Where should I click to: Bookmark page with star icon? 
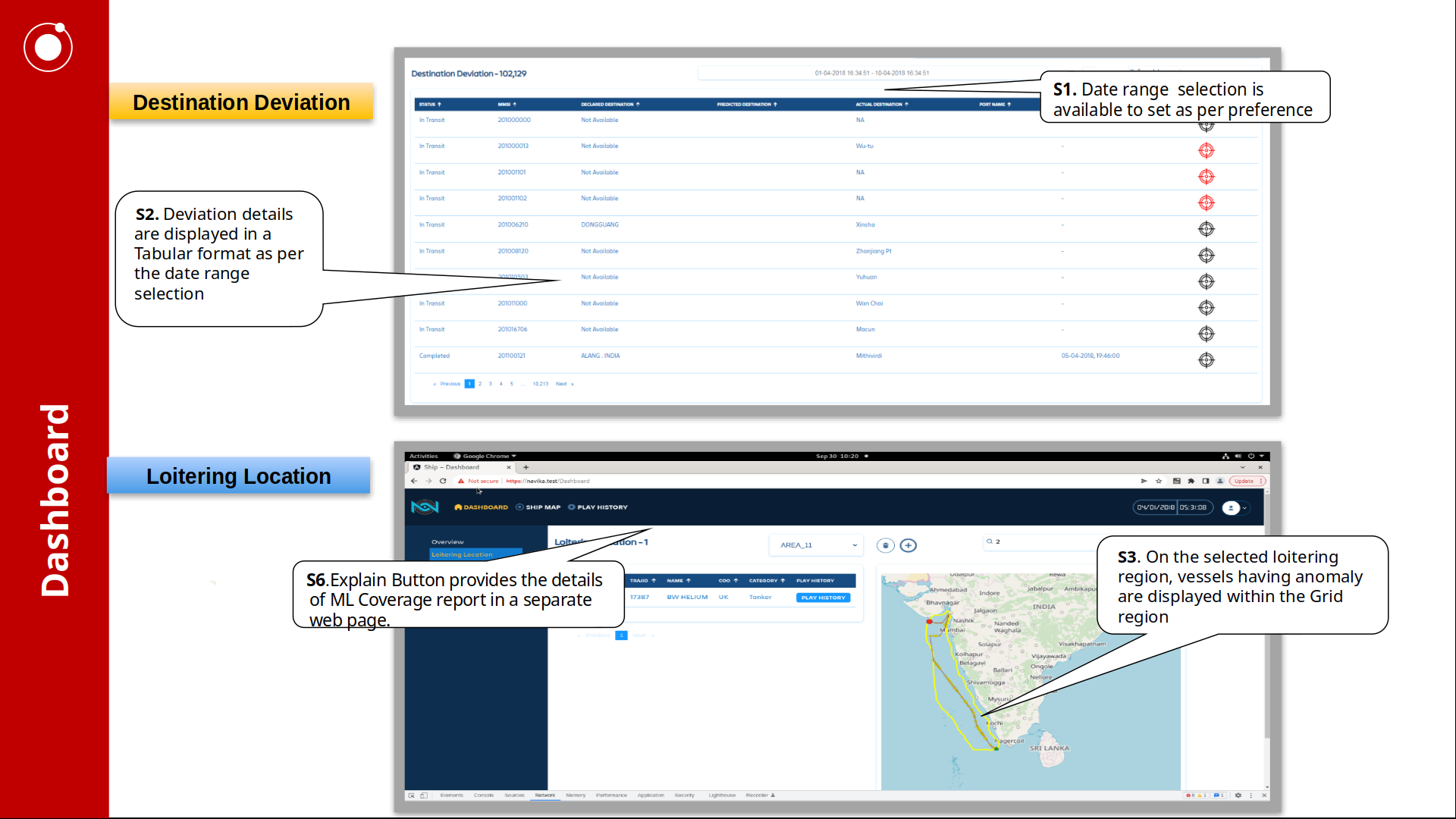tap(1159, 481)
